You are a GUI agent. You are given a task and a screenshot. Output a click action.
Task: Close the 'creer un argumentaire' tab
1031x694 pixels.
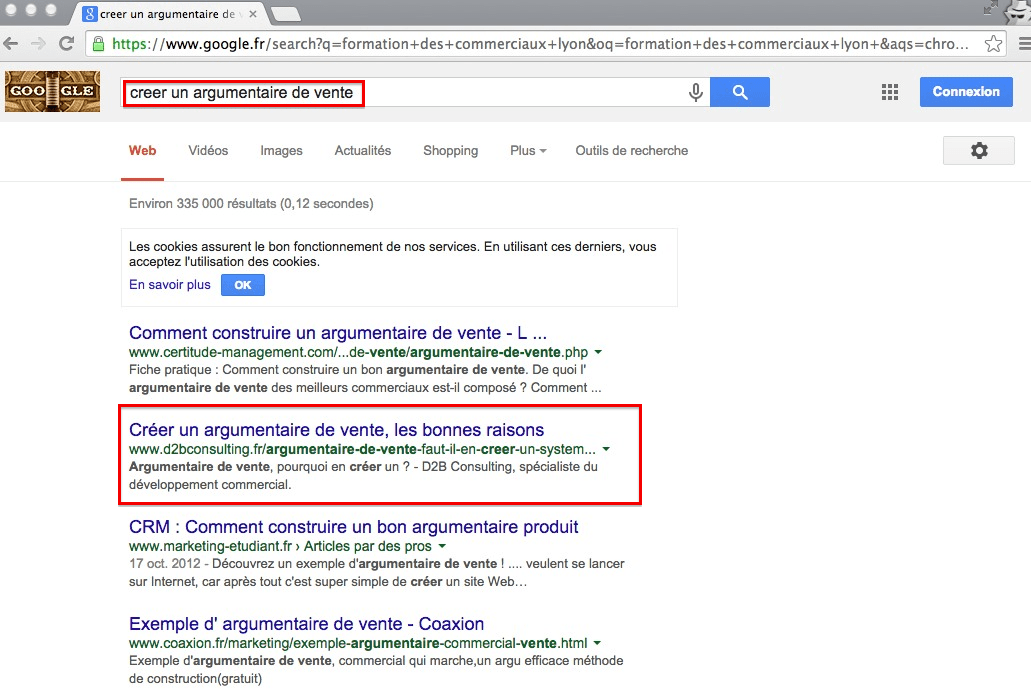click(x=252, y=14)
